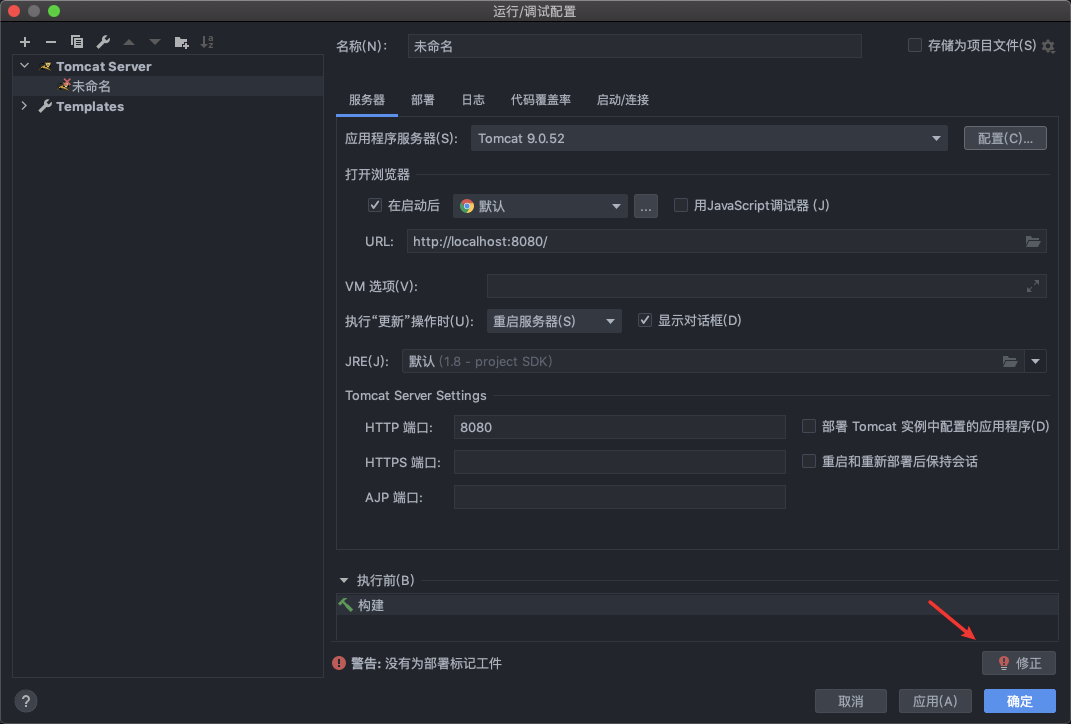
Task: Move configuration up with arrow icon
Action: pyautogui.click(x=129, y=42)
